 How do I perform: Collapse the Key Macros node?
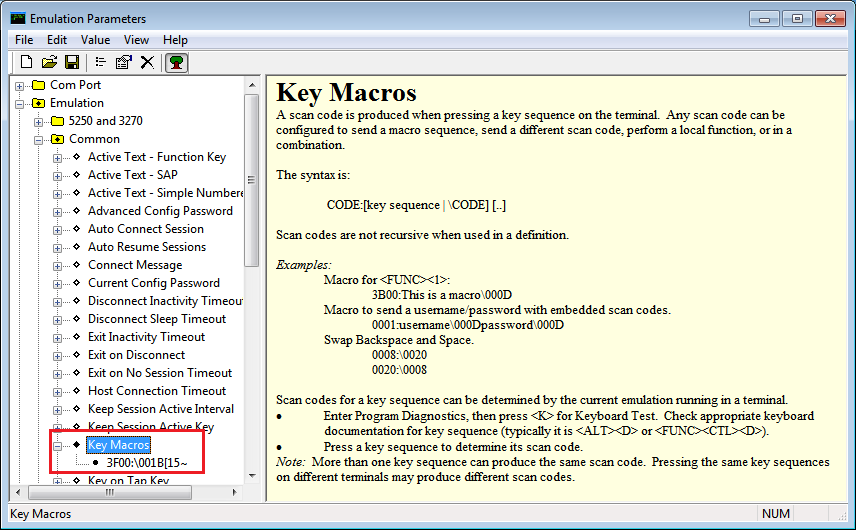[58, 445]
